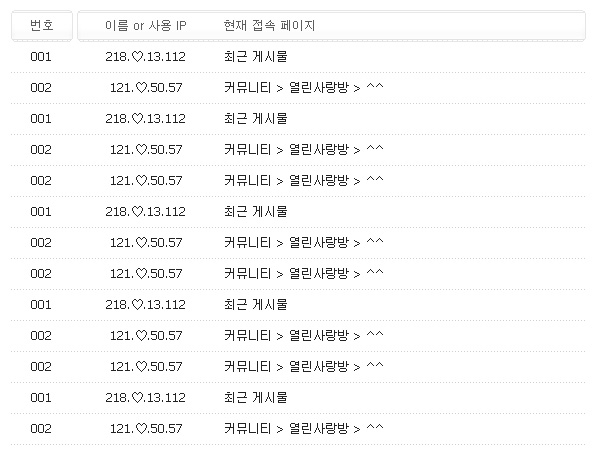Select the topmost 121.♡.50.57 IP address

(x=145, y=88)
